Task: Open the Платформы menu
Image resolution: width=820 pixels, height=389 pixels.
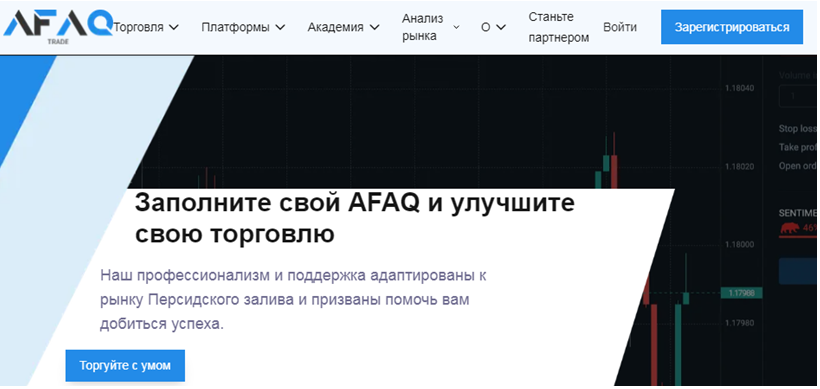Action: tap(235, 27)
